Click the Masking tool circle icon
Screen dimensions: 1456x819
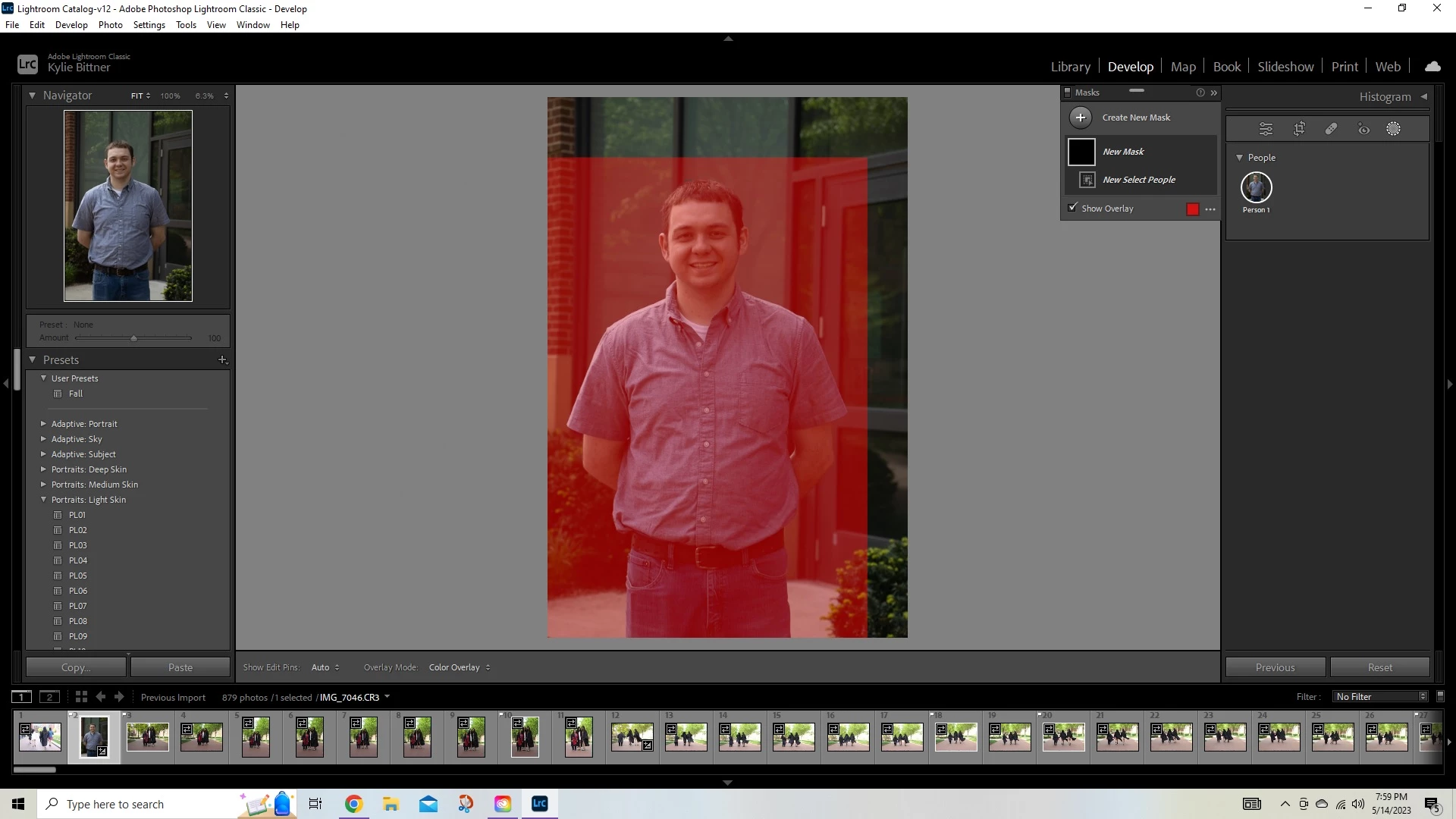[1393, 129]
